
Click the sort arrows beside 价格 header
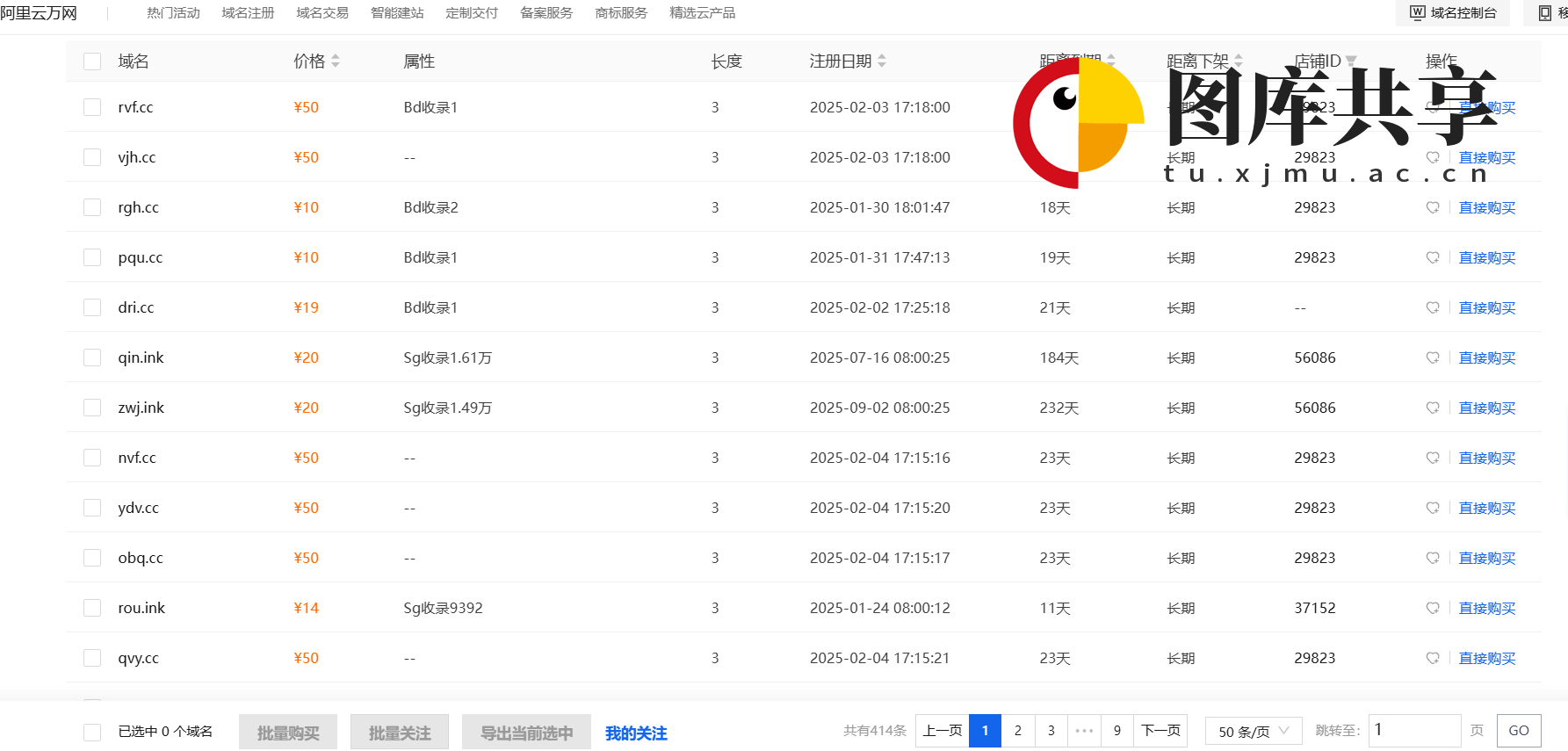(x=336, y=61)
